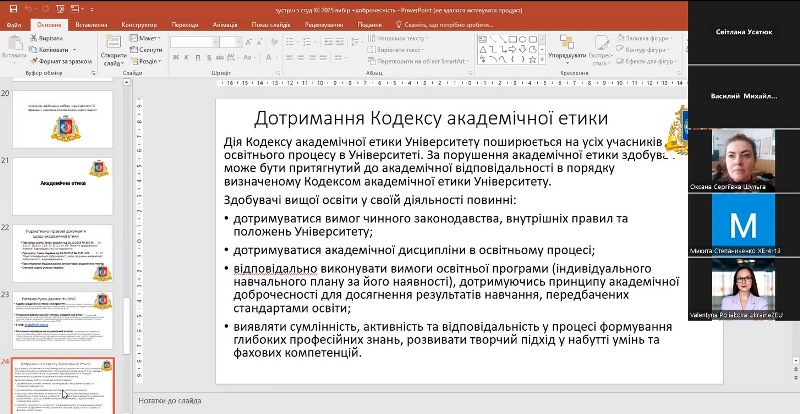Click the Cut (Вирізати) scissors icon
800x414 pixels.
tap(34, 37)
